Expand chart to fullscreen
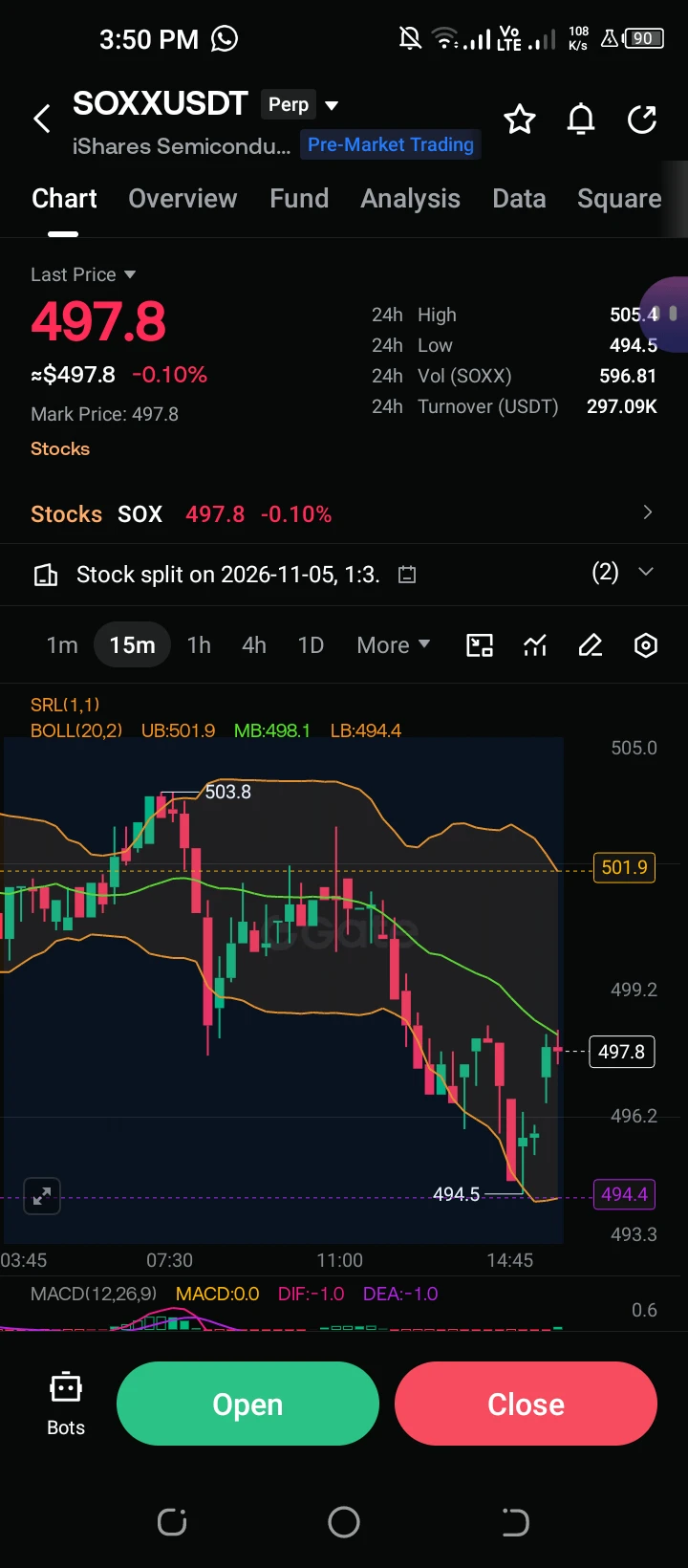This screenshot has height=1568, width=688. 42,1196
